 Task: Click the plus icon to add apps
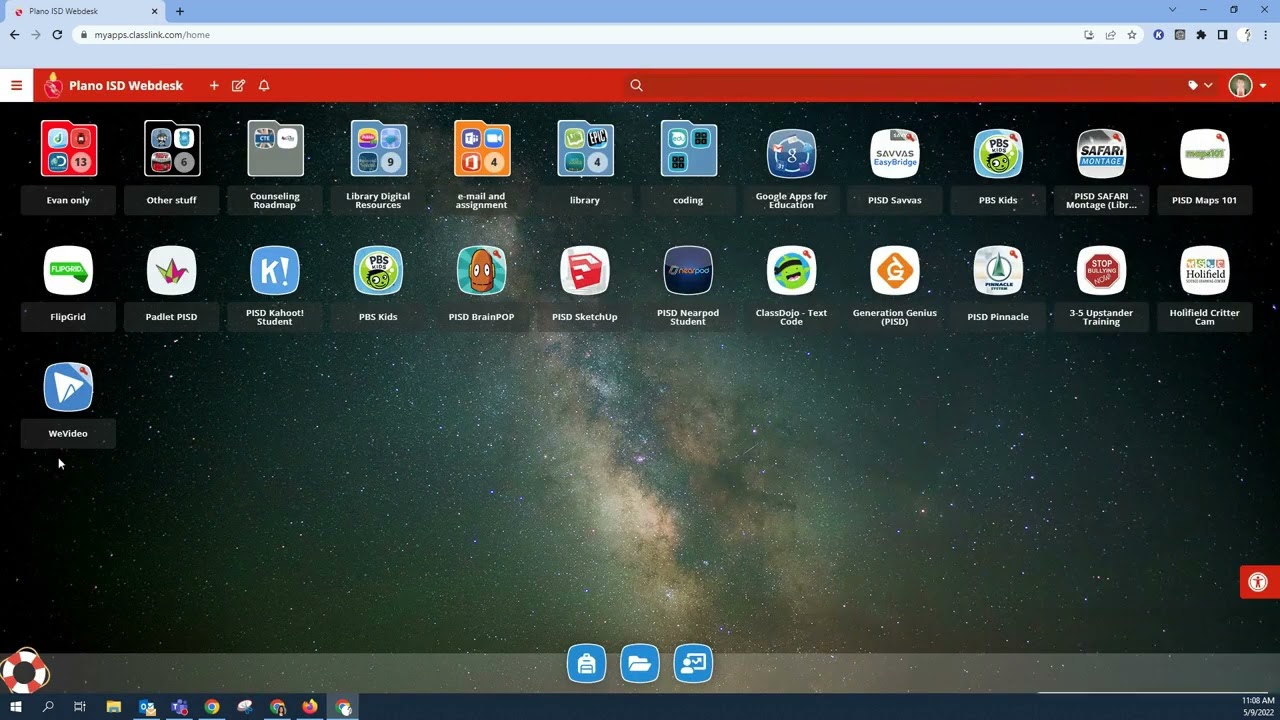click(x=214, y=86)
